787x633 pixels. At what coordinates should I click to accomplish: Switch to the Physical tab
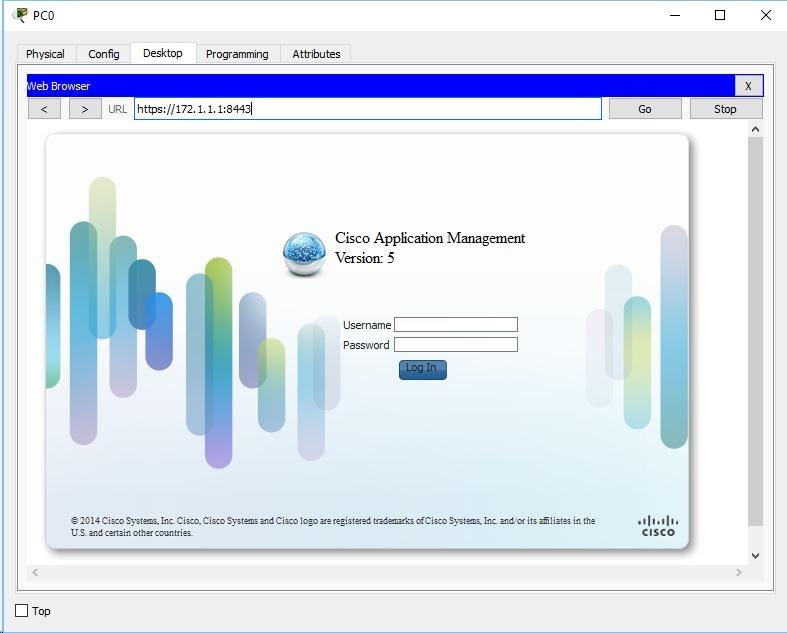pos(46,54)
